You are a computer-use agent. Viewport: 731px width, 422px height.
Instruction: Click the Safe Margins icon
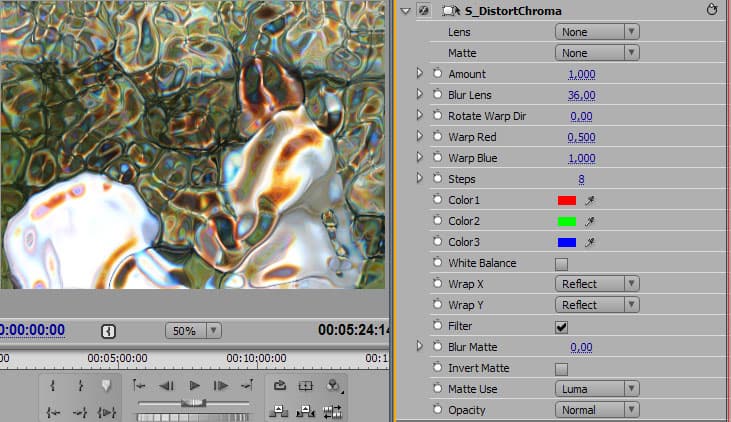pos(307,386)
